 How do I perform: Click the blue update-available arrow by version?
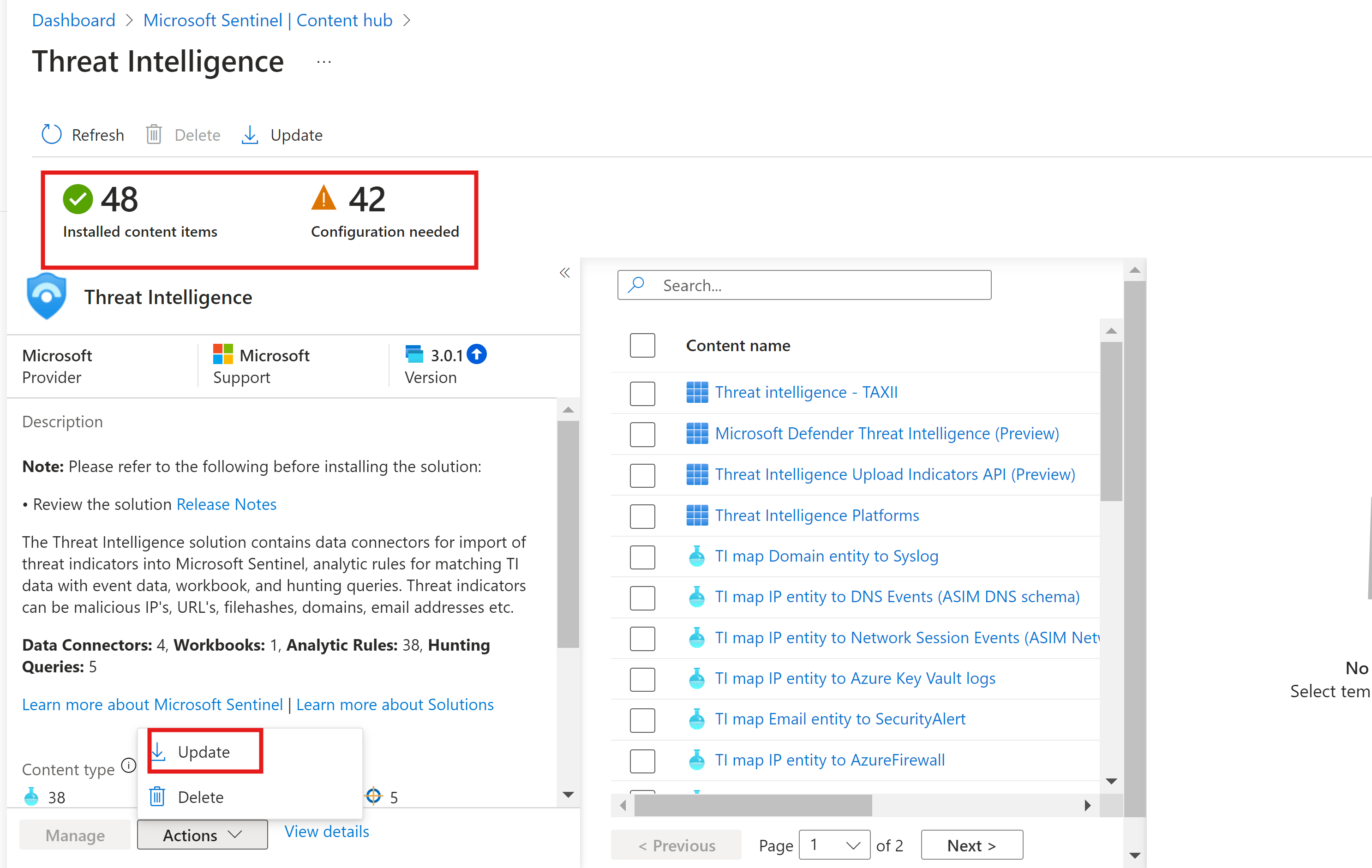click(x=476, y=354)
